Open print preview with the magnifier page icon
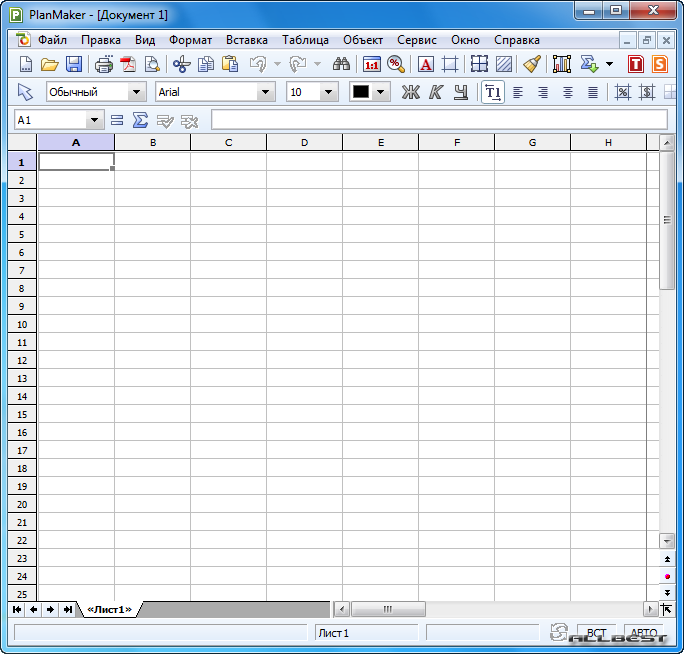The height and width of the screenshot is (654, 684). point(152,65)
